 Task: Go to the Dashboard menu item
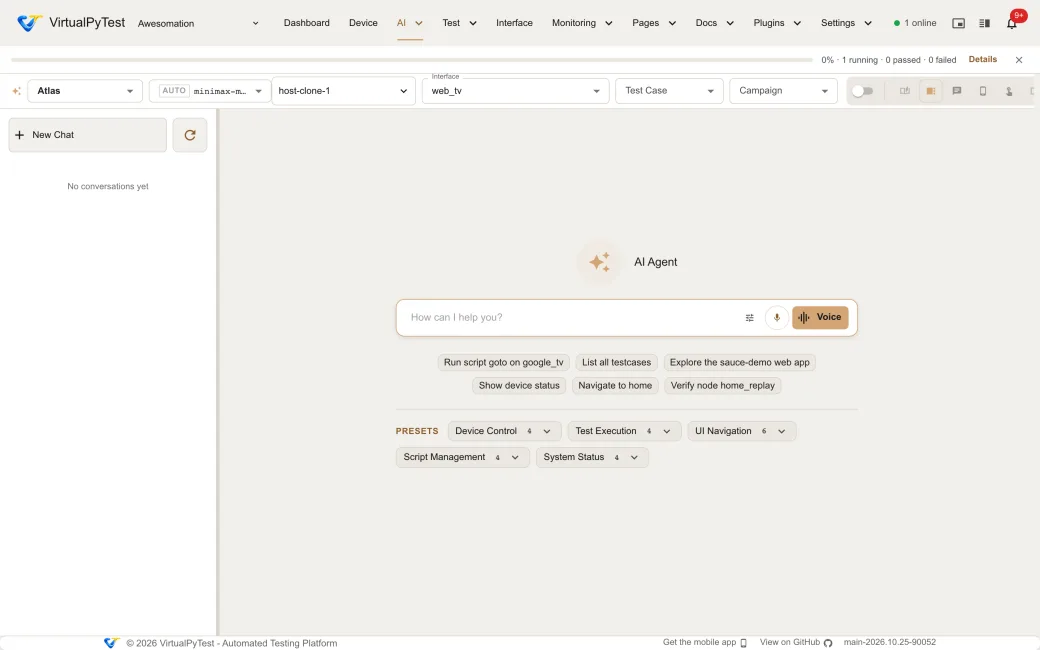[306, 23]
